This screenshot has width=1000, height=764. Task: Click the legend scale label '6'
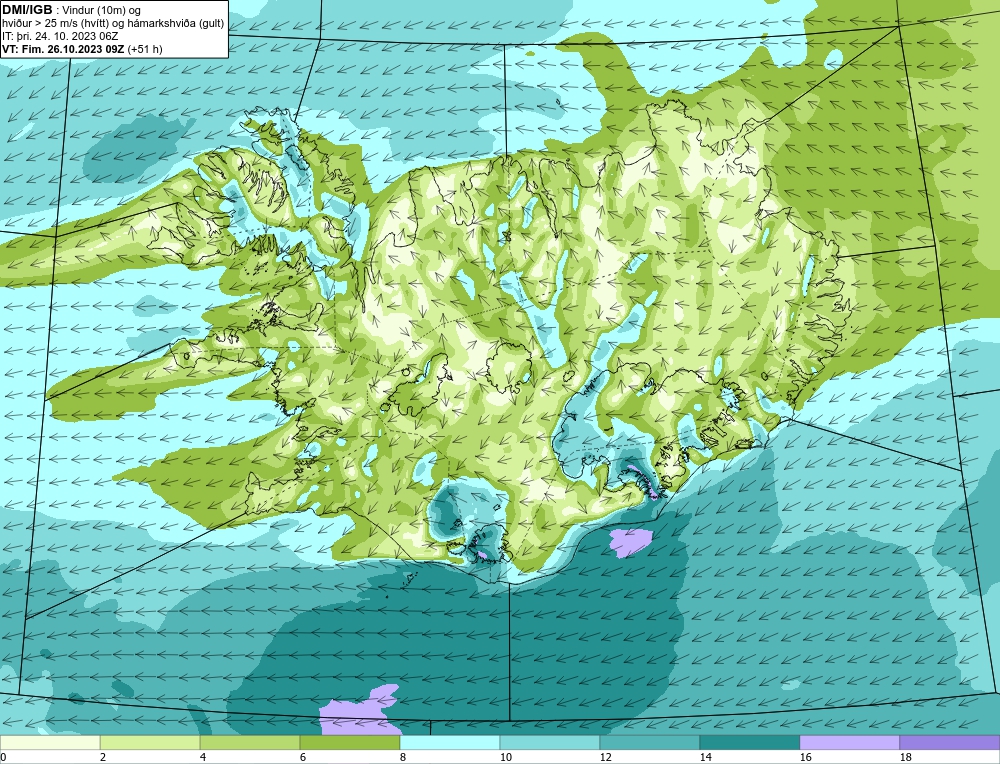(303, 757)
